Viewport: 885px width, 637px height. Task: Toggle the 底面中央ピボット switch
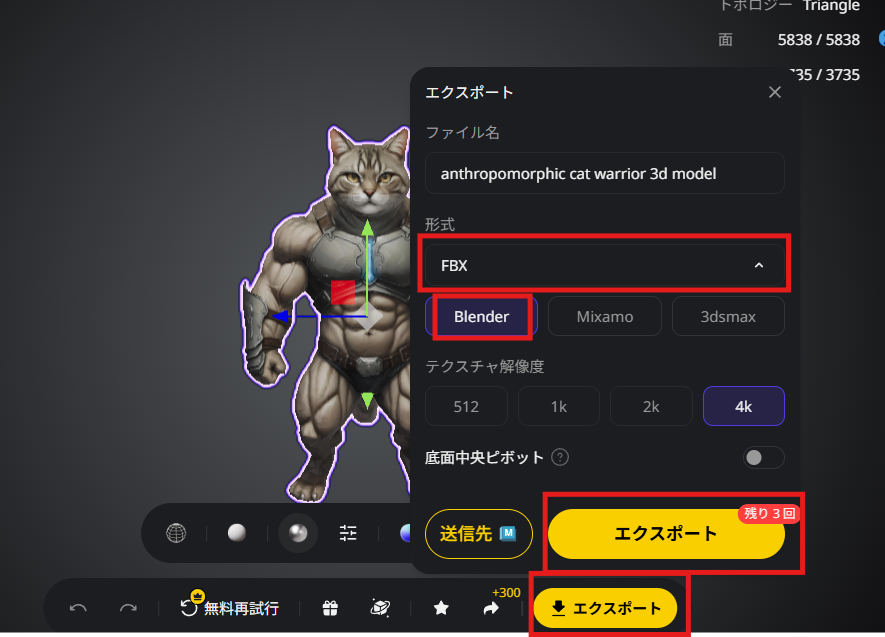pyautogui.click(x=763, y=458)
